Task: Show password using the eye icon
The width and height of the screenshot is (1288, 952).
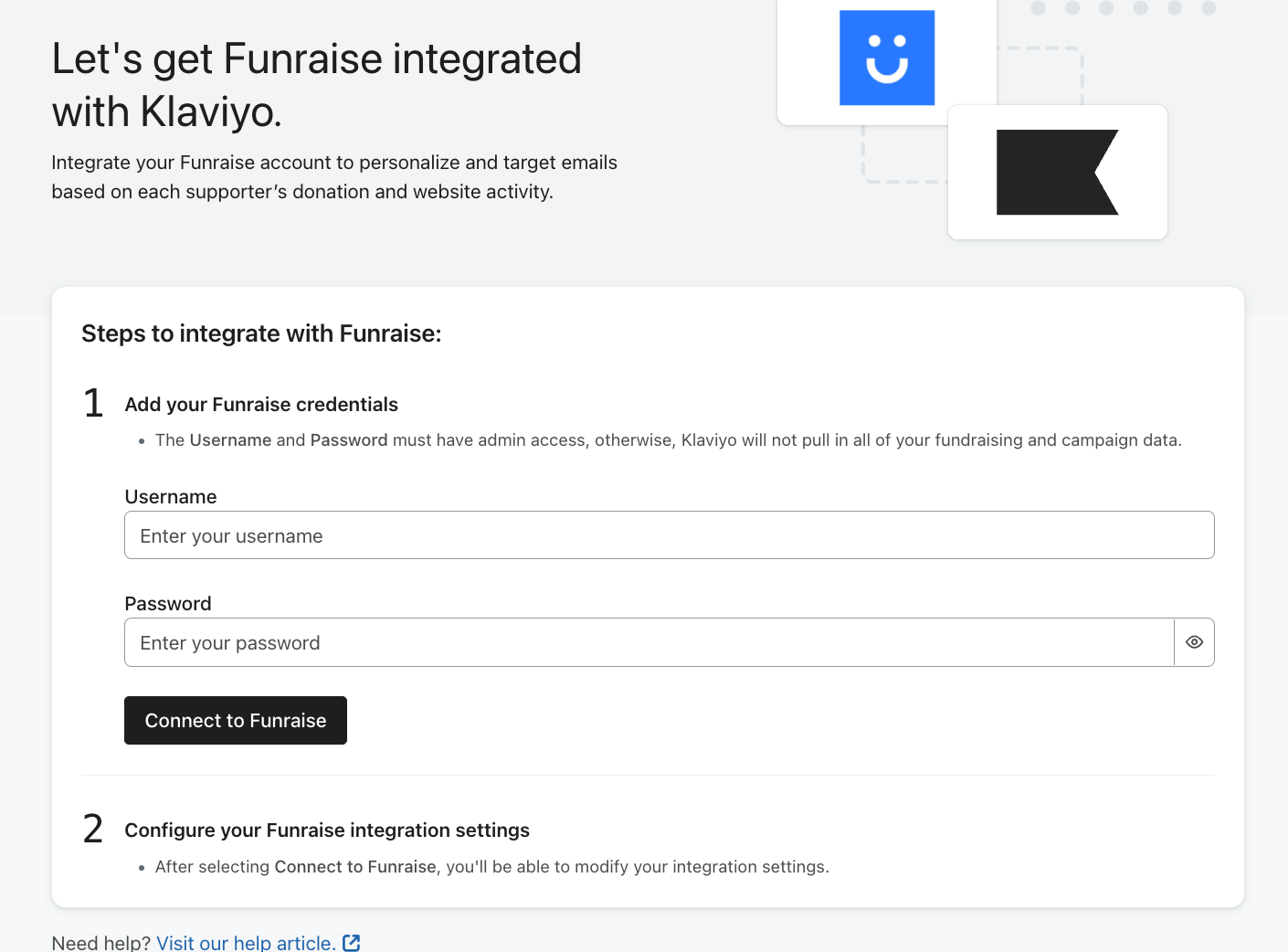Action: point(1194,642)
